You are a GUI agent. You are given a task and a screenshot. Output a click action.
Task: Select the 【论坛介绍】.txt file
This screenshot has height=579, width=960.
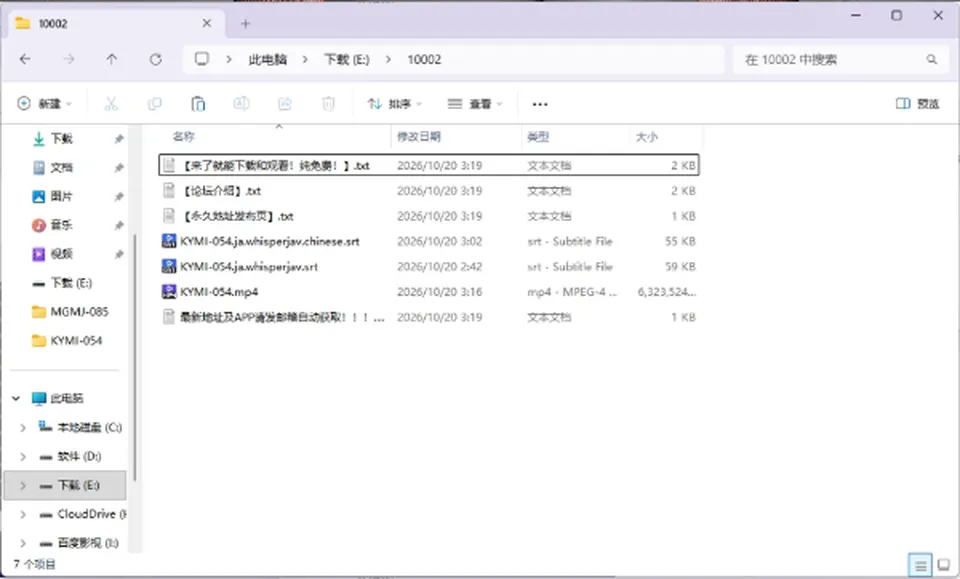pyautogui.click(x=429, y=191)
